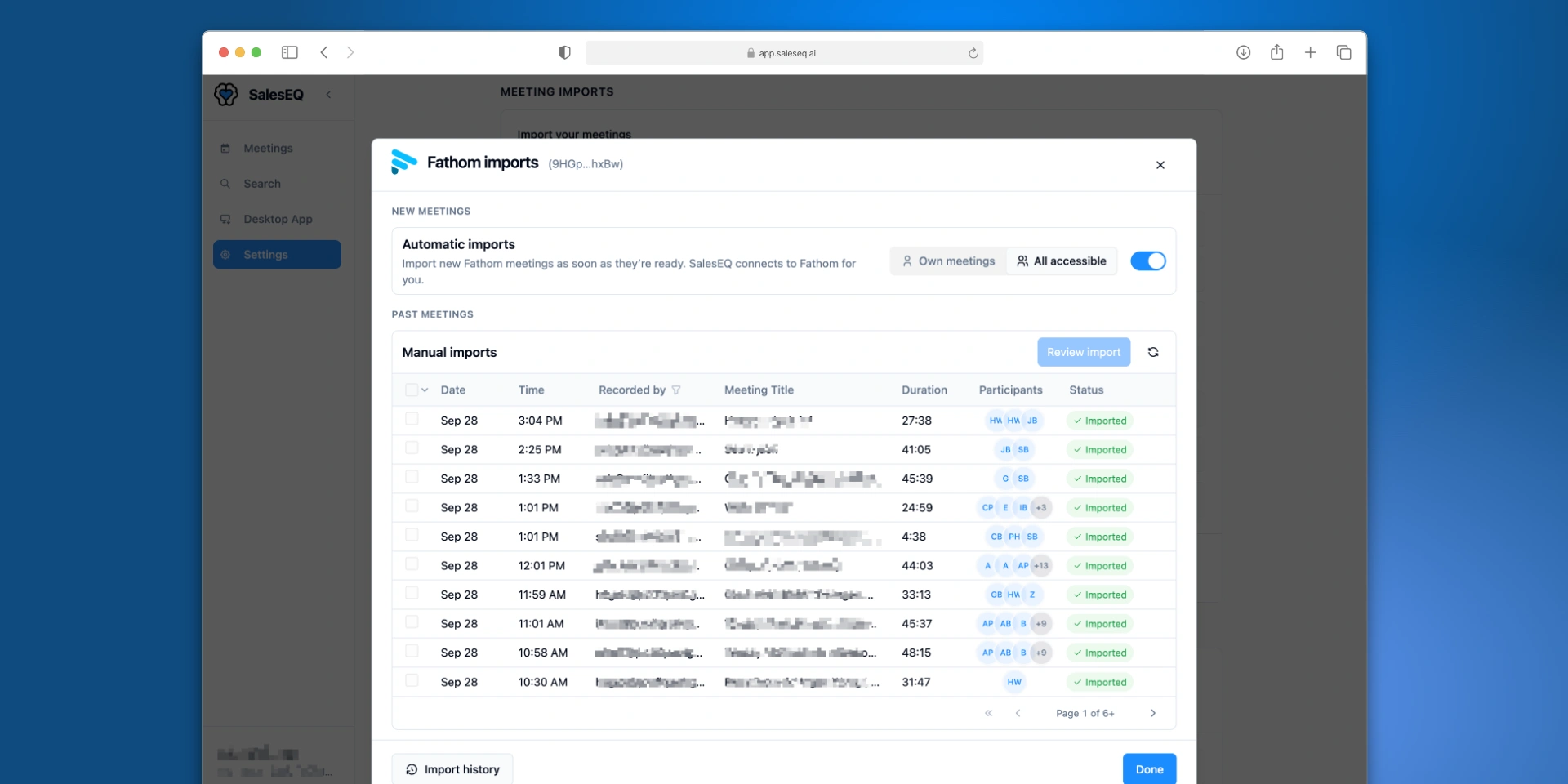Click the Review import button

[1084, 352]
